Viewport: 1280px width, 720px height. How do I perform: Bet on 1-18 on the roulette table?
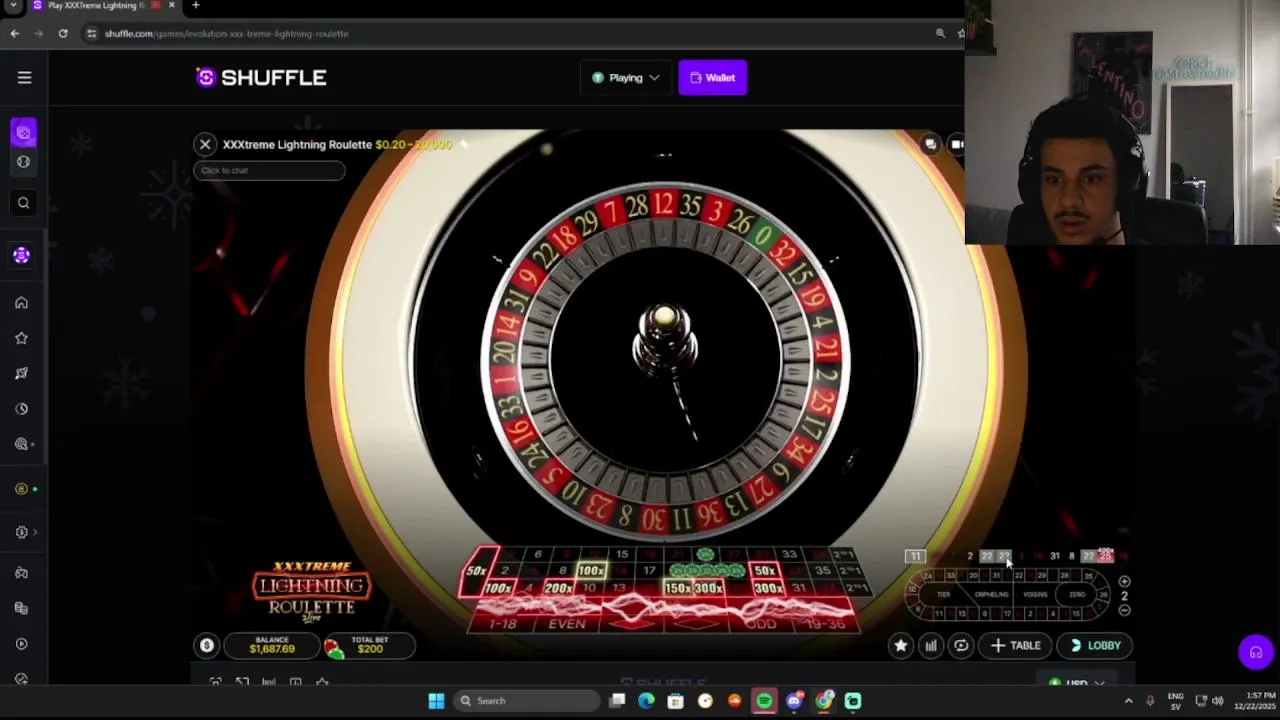pos(503,624)
